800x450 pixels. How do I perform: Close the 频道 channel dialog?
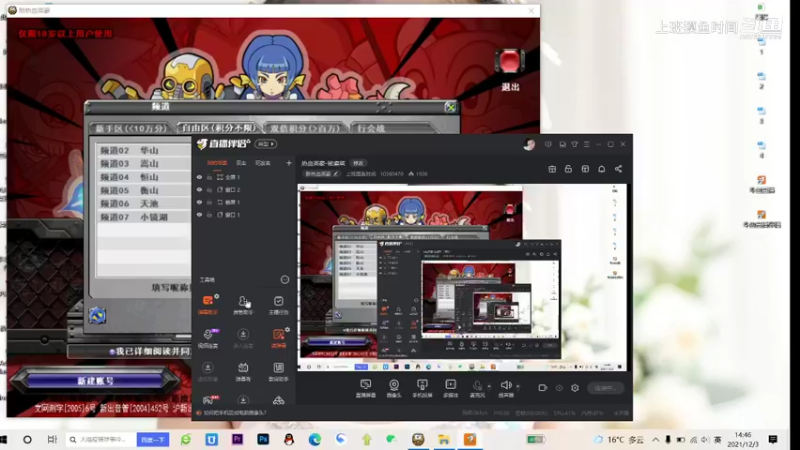point(450,107)
